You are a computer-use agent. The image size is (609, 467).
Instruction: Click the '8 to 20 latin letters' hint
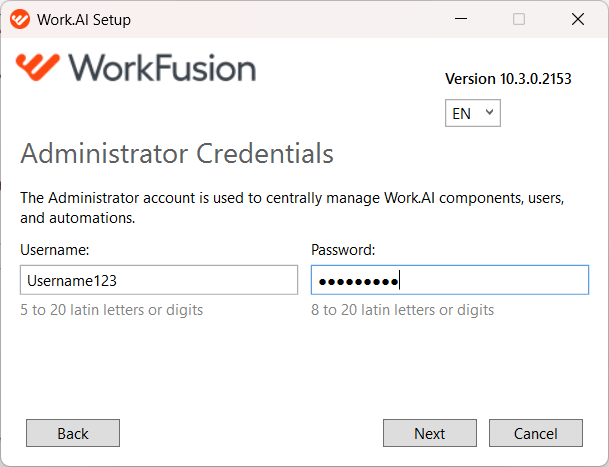tap(402, 310)
